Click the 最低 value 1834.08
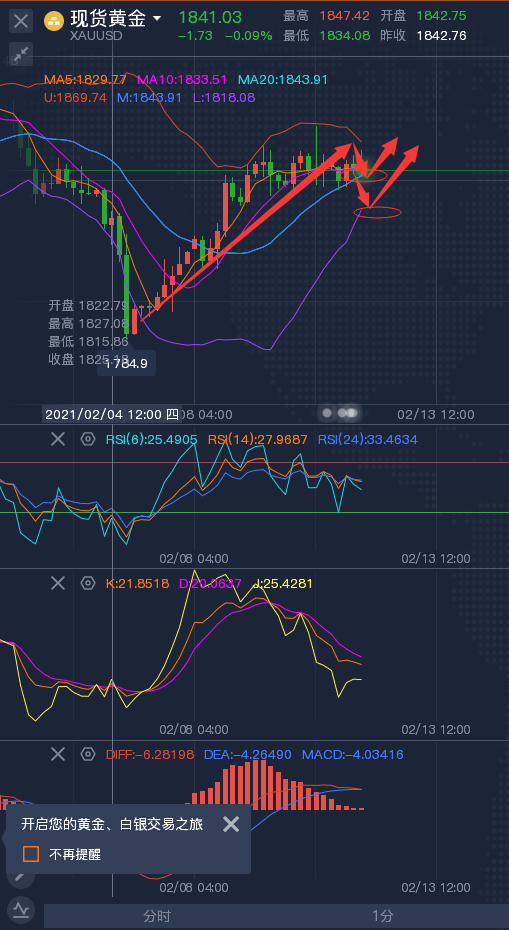The height and width of the screenshot is (930, 509). [x=345, y=36]
